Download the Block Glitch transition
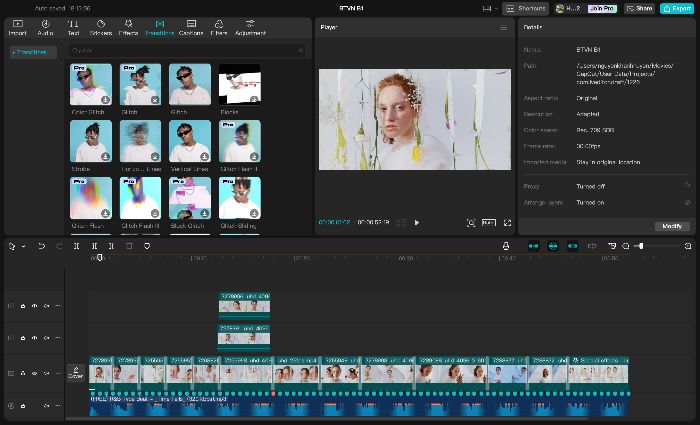 [204, 213]
